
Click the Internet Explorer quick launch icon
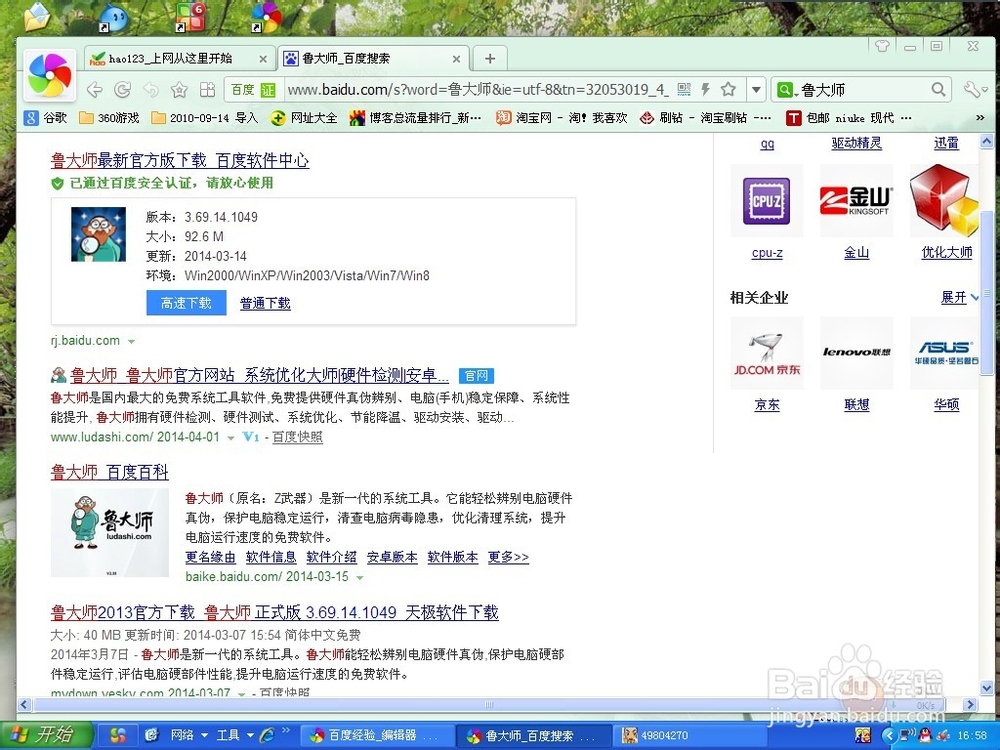[267, 735]
